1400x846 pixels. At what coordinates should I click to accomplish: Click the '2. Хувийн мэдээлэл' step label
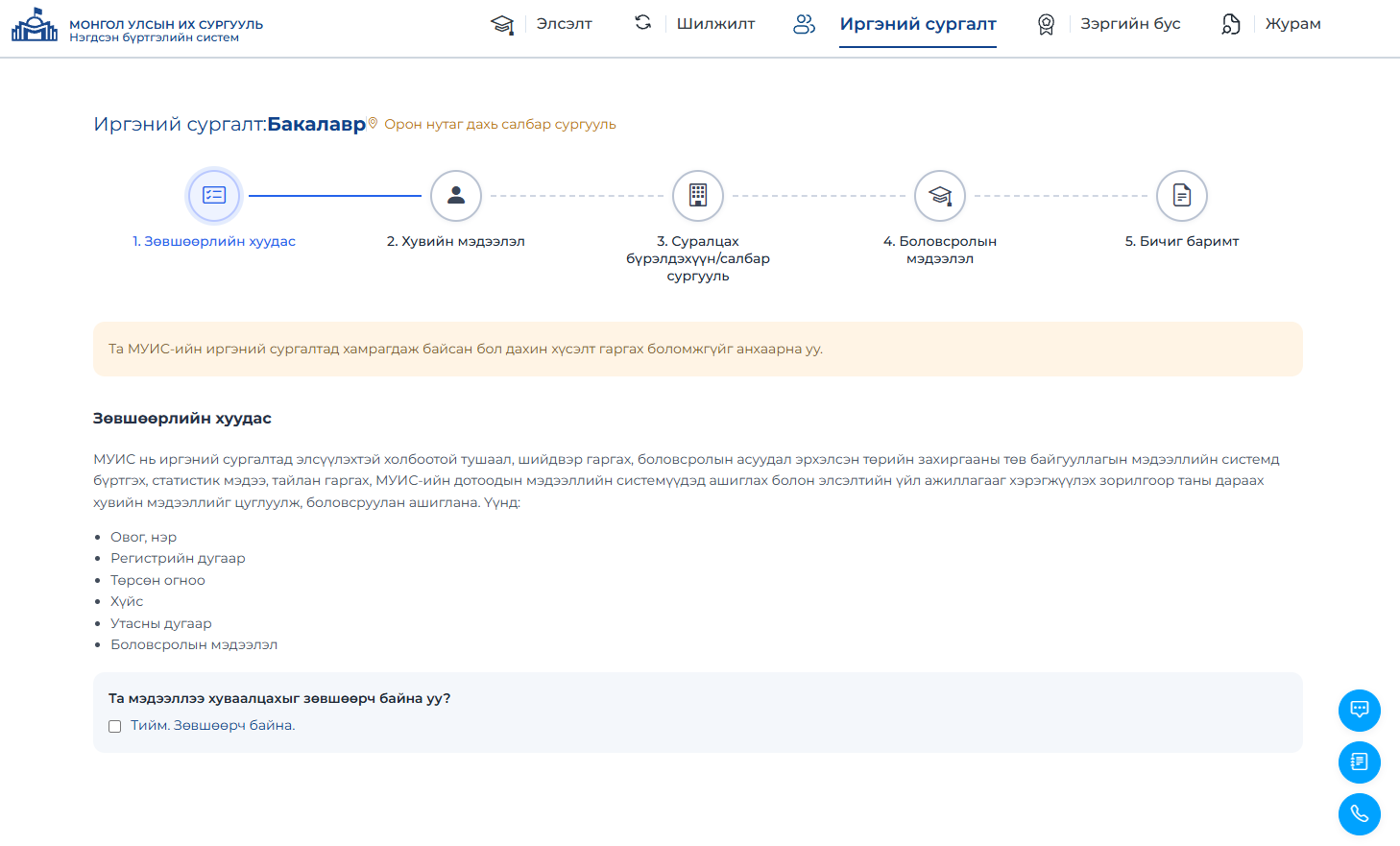coord(456,241)
